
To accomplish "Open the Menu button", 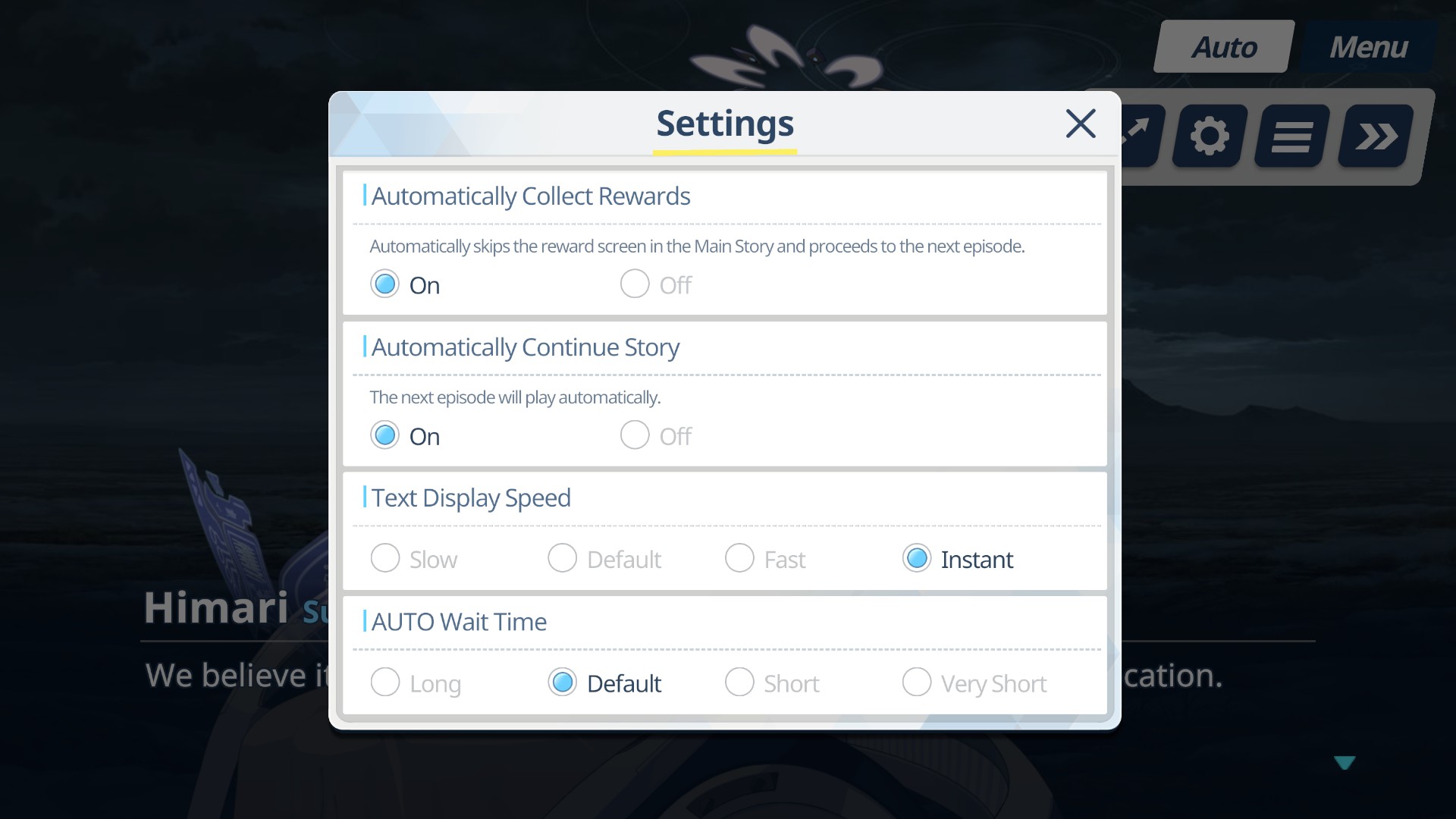I will pyautogui.click(x=1368, y=47).
